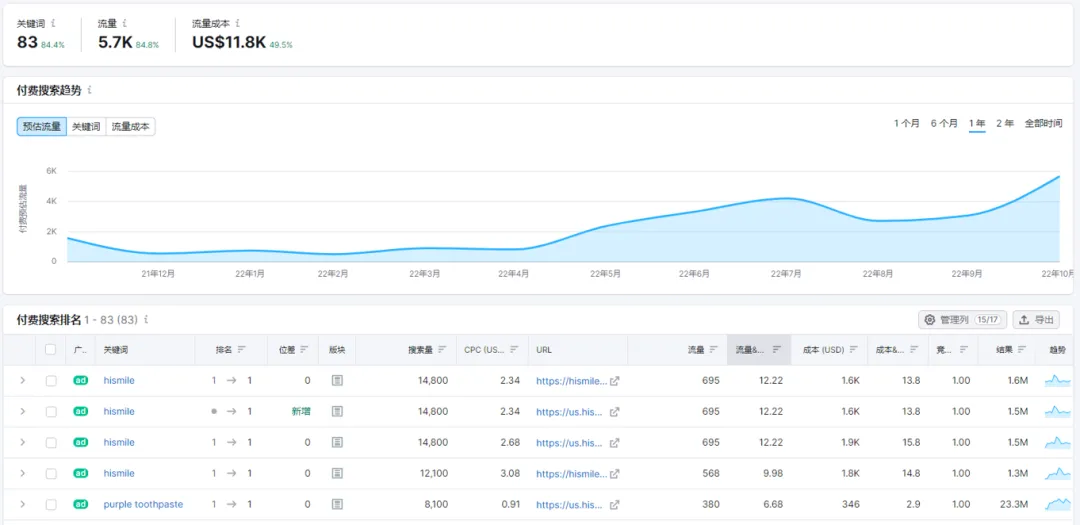The width and height of the screenshot is (1080, 525).
Task: Click the 8,100 search volume cell
Action: point(434,504)
